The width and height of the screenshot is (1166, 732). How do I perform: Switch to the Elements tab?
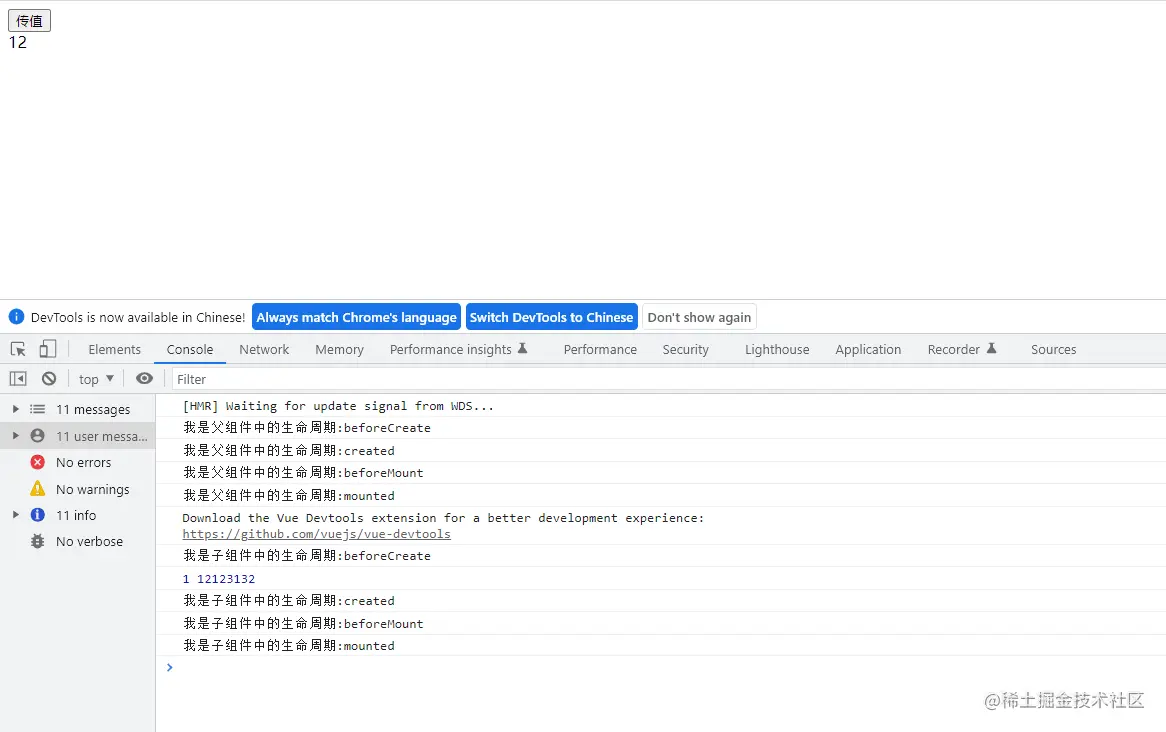(x=115, y=349)
